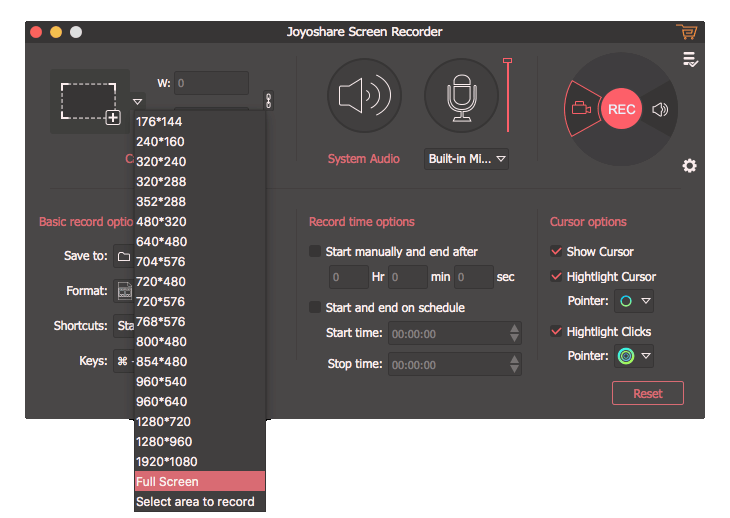Enable Start manually and end after
The width and height of the screenshot is (730, 518).
(315, 251)
